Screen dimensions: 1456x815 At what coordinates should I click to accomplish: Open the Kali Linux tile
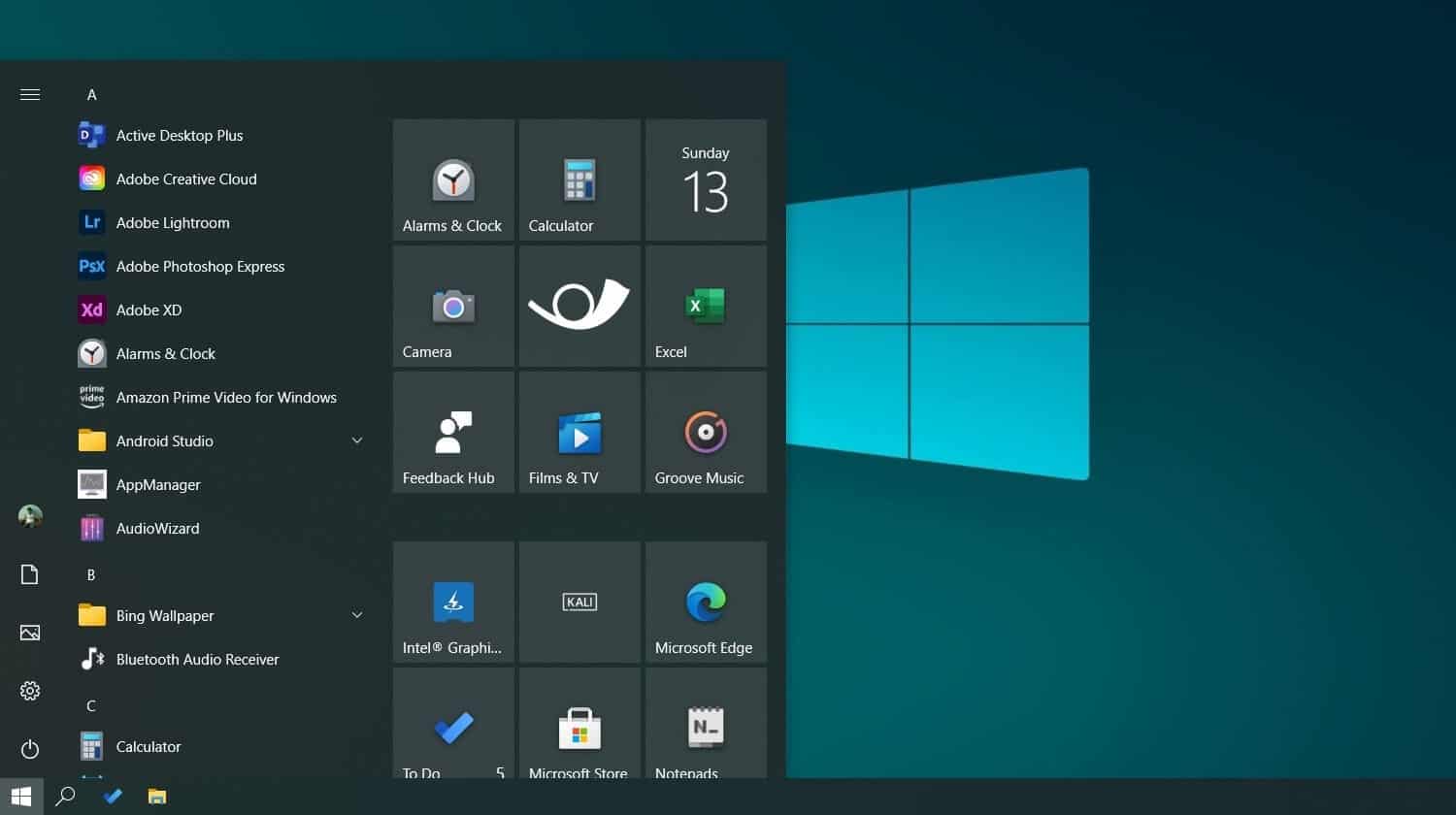579,602
